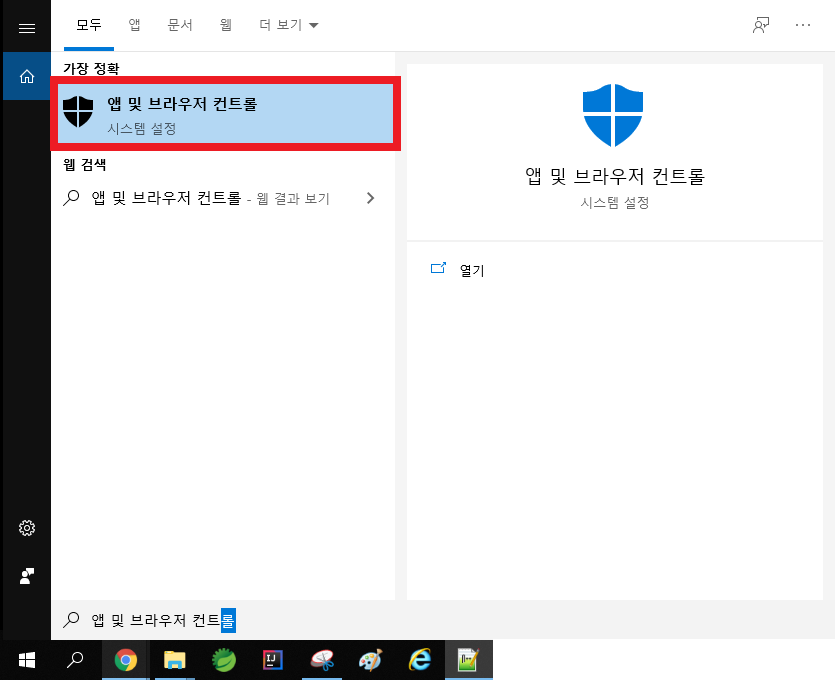Click 열기 to open the setting
Screen dimensions: 835x680
tap(472, 271)
